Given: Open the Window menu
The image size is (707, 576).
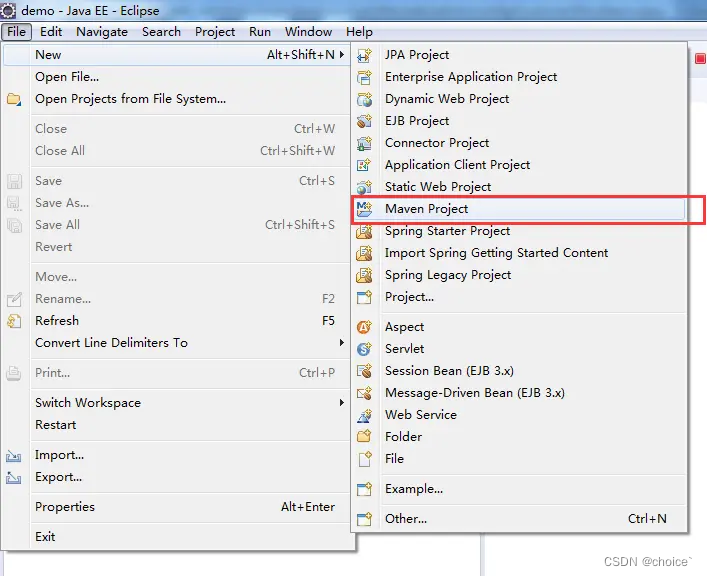Looking at the screenshot, I should (308, 32).
